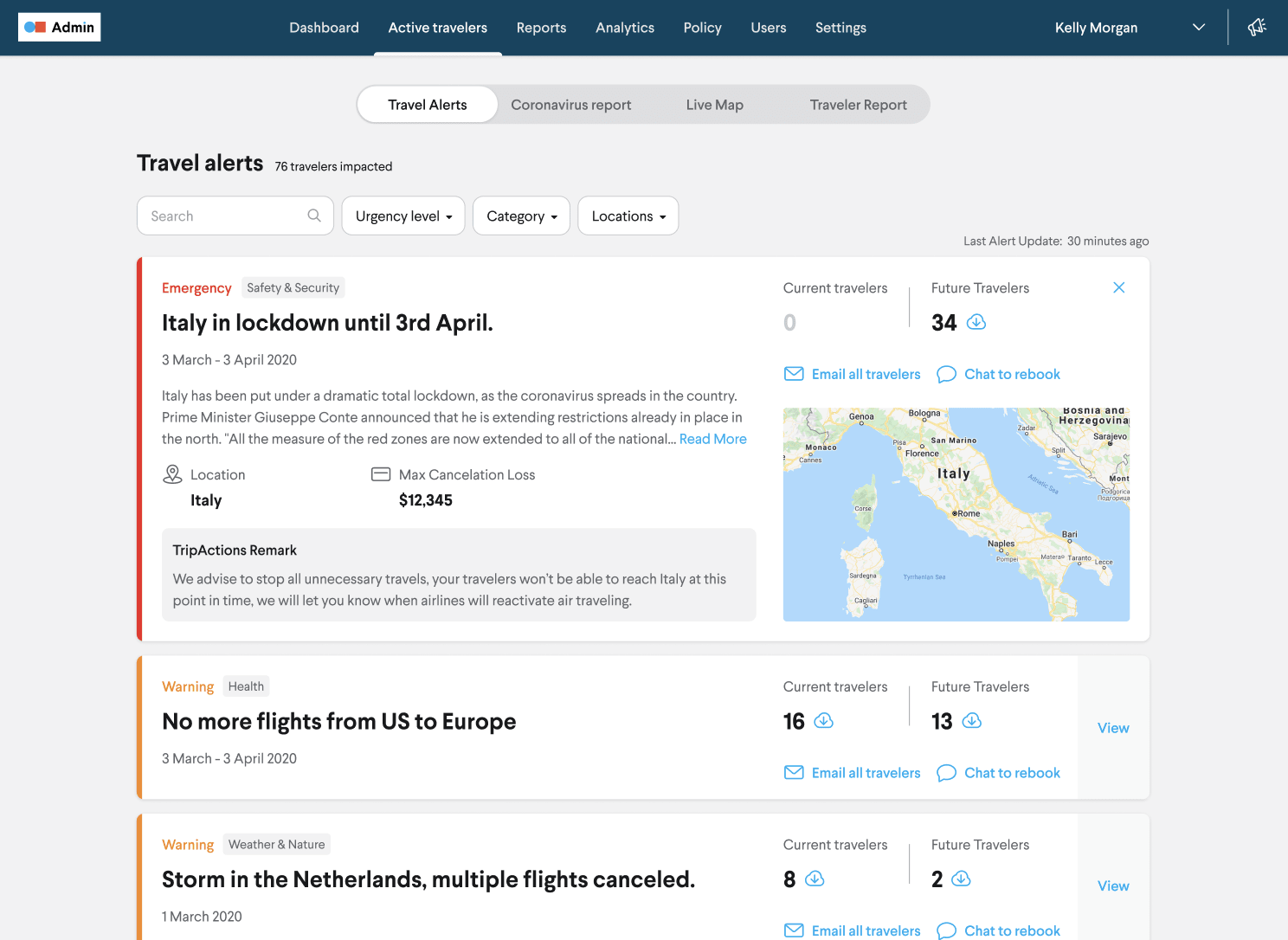Click the '$12,345' cancelation loss value
1288x940 pixels.
(426, 500)
